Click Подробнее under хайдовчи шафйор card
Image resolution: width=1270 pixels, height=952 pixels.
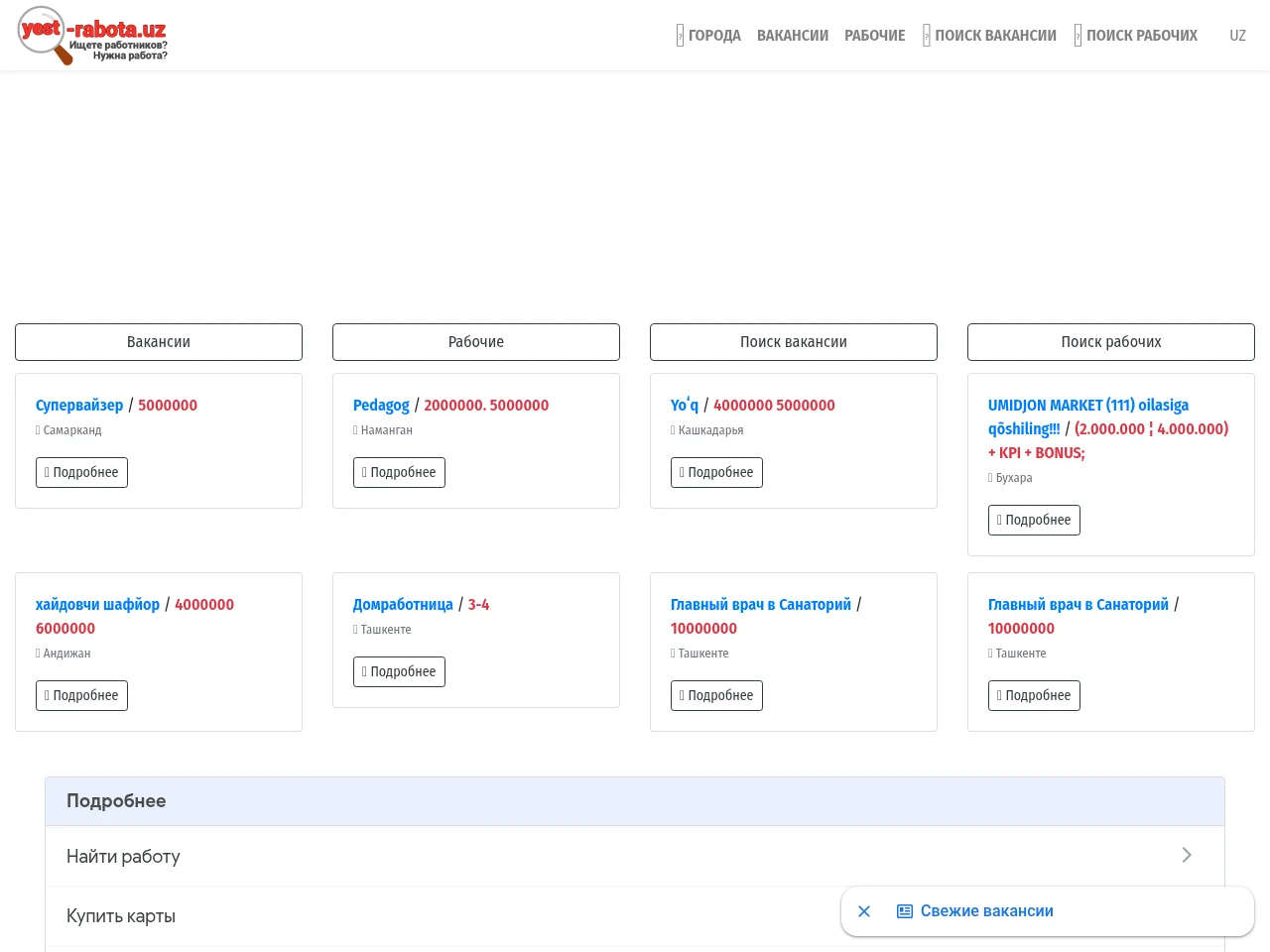pyautogui.click(x=81, y=696)
